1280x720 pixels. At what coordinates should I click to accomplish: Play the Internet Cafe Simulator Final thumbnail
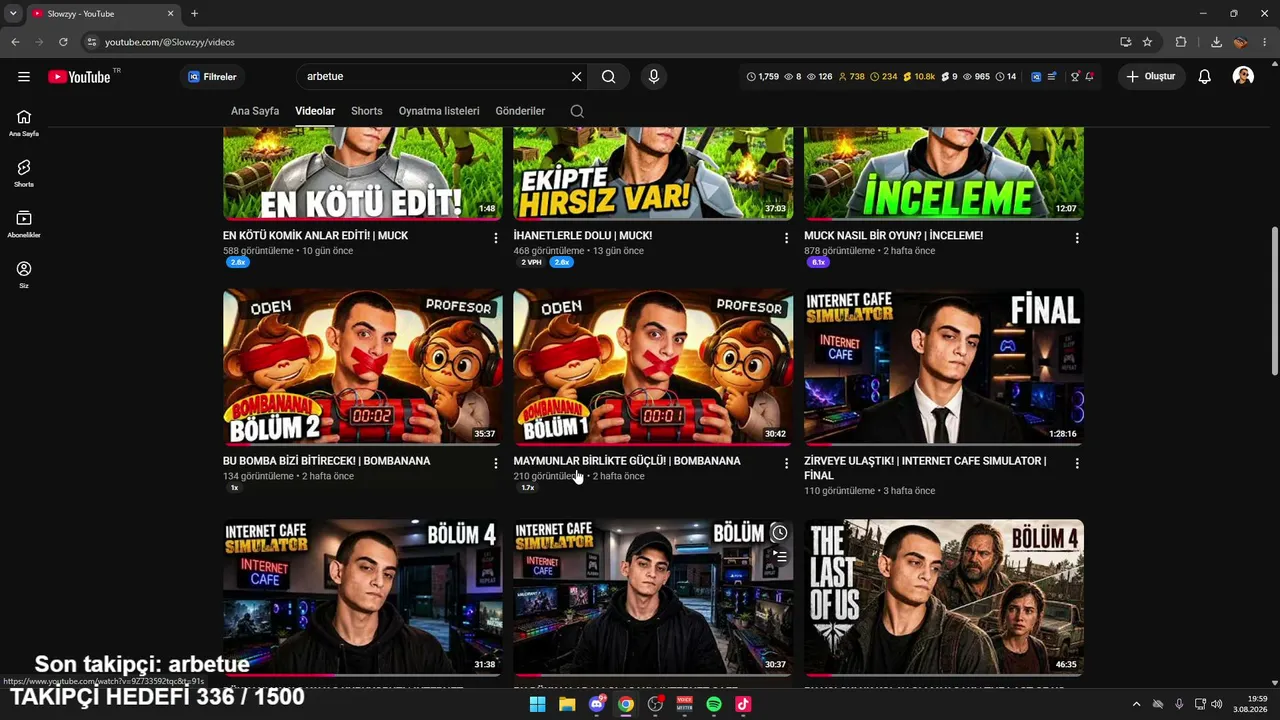[x=944, y=367]
